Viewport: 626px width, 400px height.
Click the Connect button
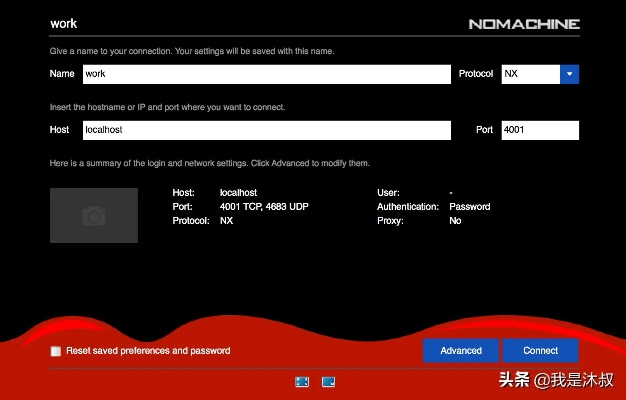(x=541, y=350)
